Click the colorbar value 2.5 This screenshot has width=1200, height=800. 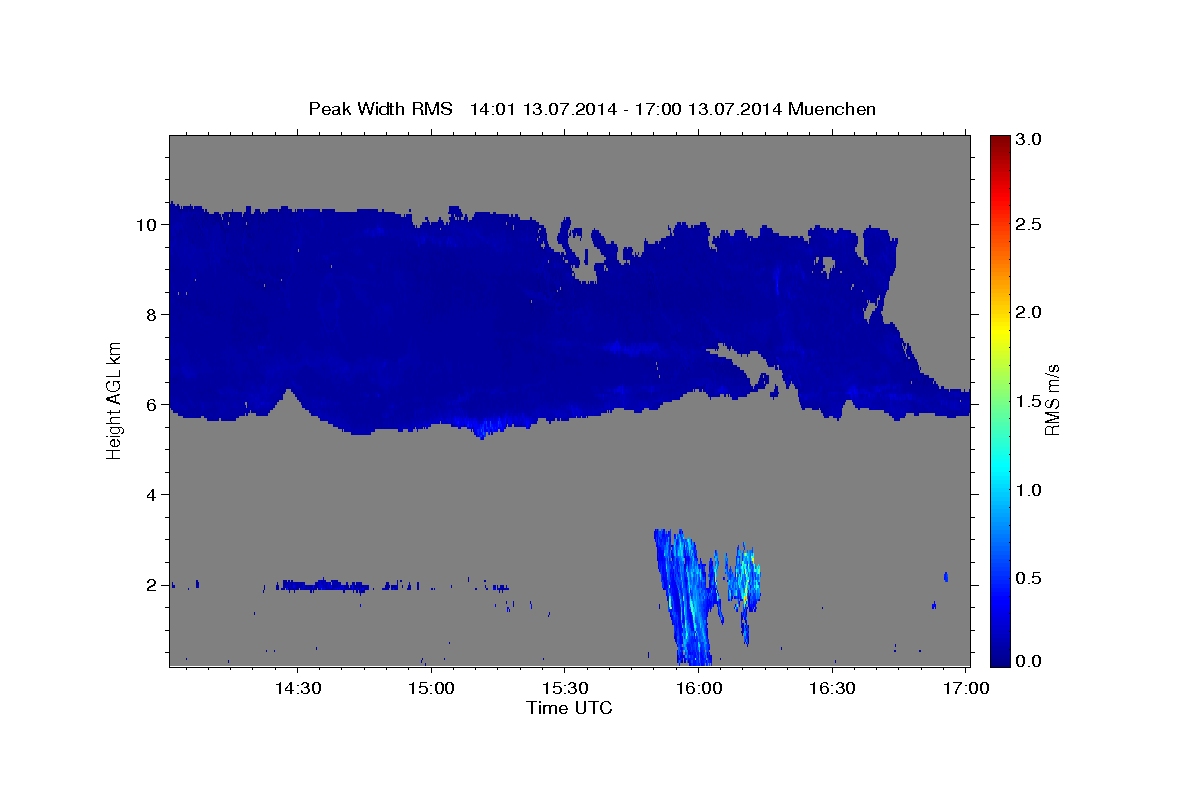point(1029,224)
